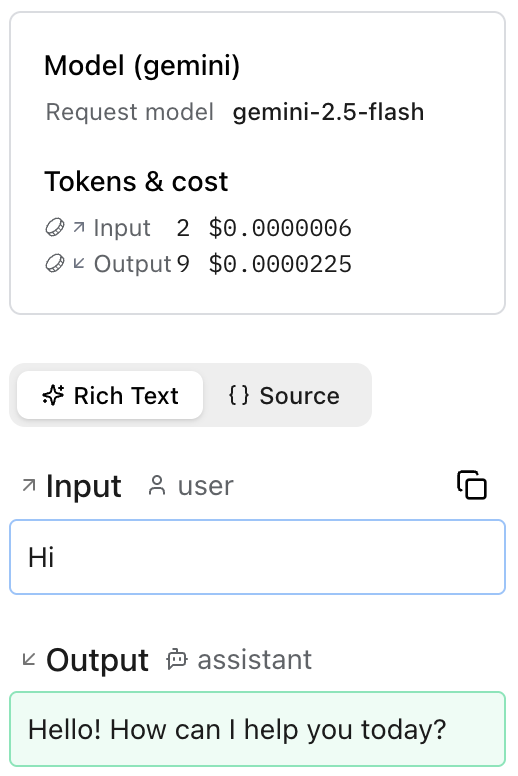Click the Model (gemini) heading

pos(142,66)
